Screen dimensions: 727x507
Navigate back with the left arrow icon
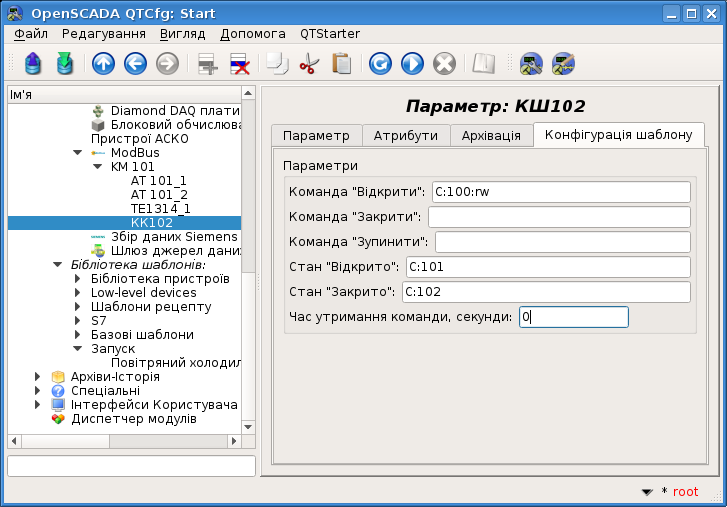(x=135, y=63)
